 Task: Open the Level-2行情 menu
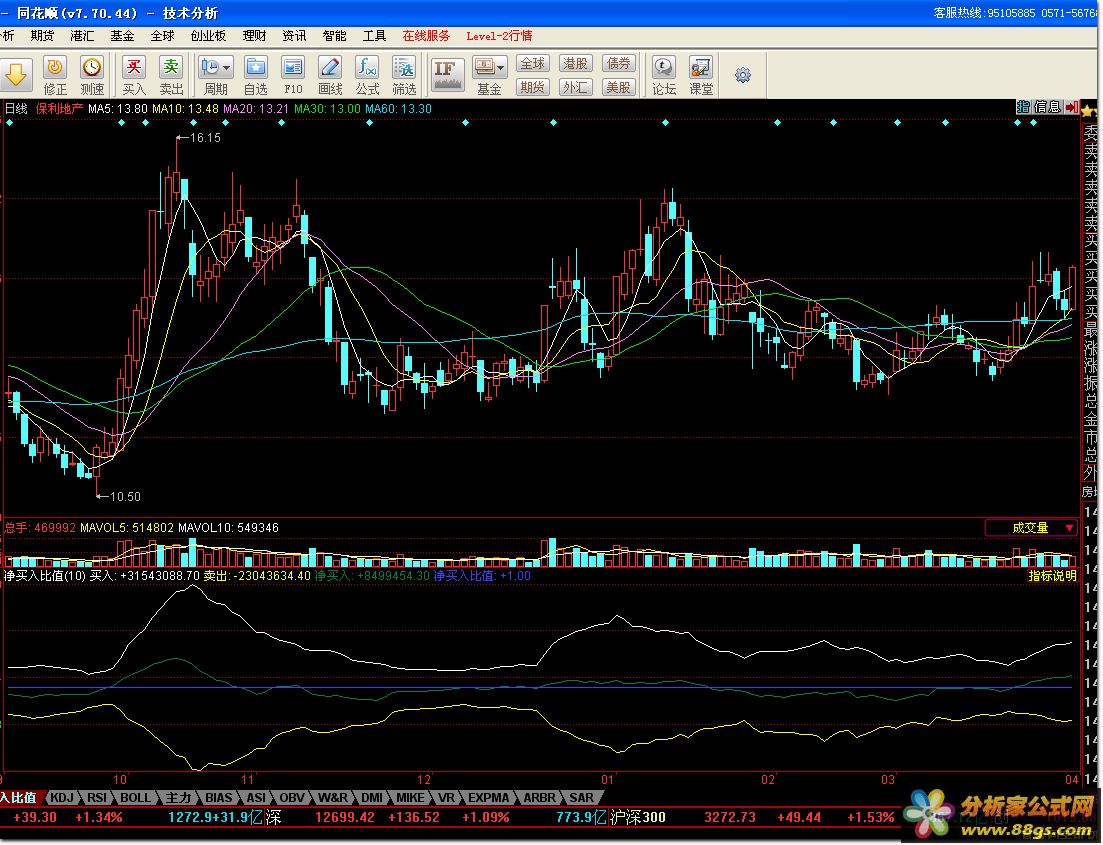point(499,36)
